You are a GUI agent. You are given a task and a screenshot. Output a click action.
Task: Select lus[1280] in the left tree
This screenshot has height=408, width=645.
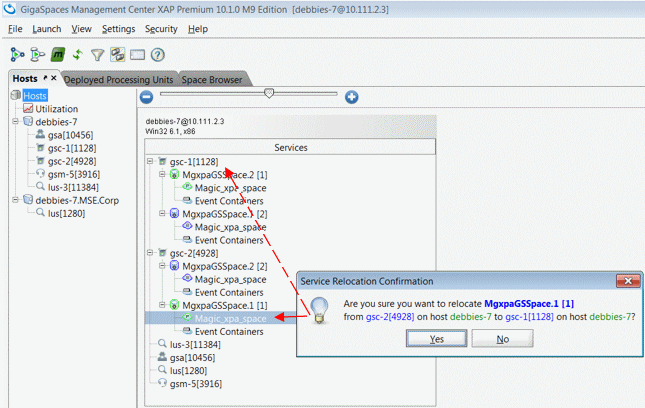point(66,213)
